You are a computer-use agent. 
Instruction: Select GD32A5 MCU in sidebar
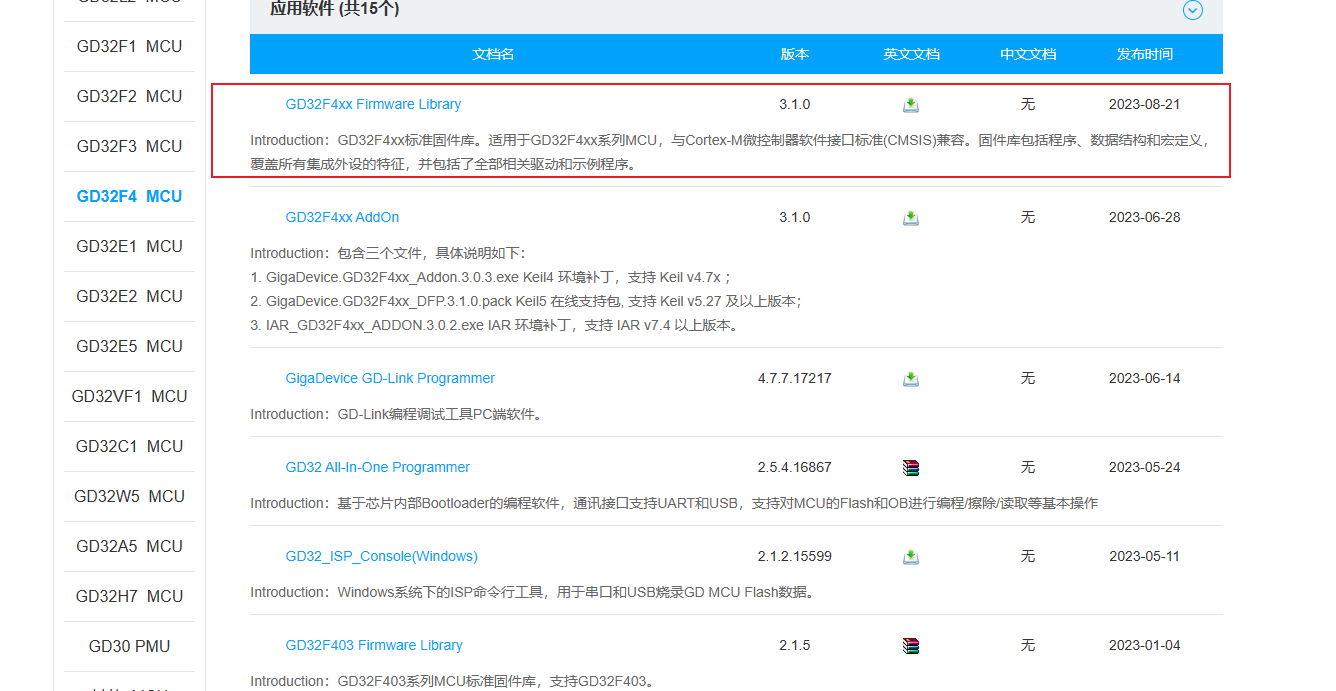130,546
